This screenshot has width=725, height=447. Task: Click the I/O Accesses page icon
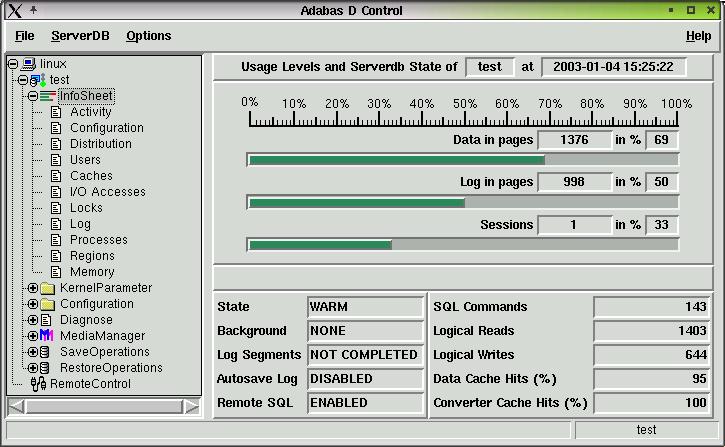pyautogui.click(x=56, y=192)
